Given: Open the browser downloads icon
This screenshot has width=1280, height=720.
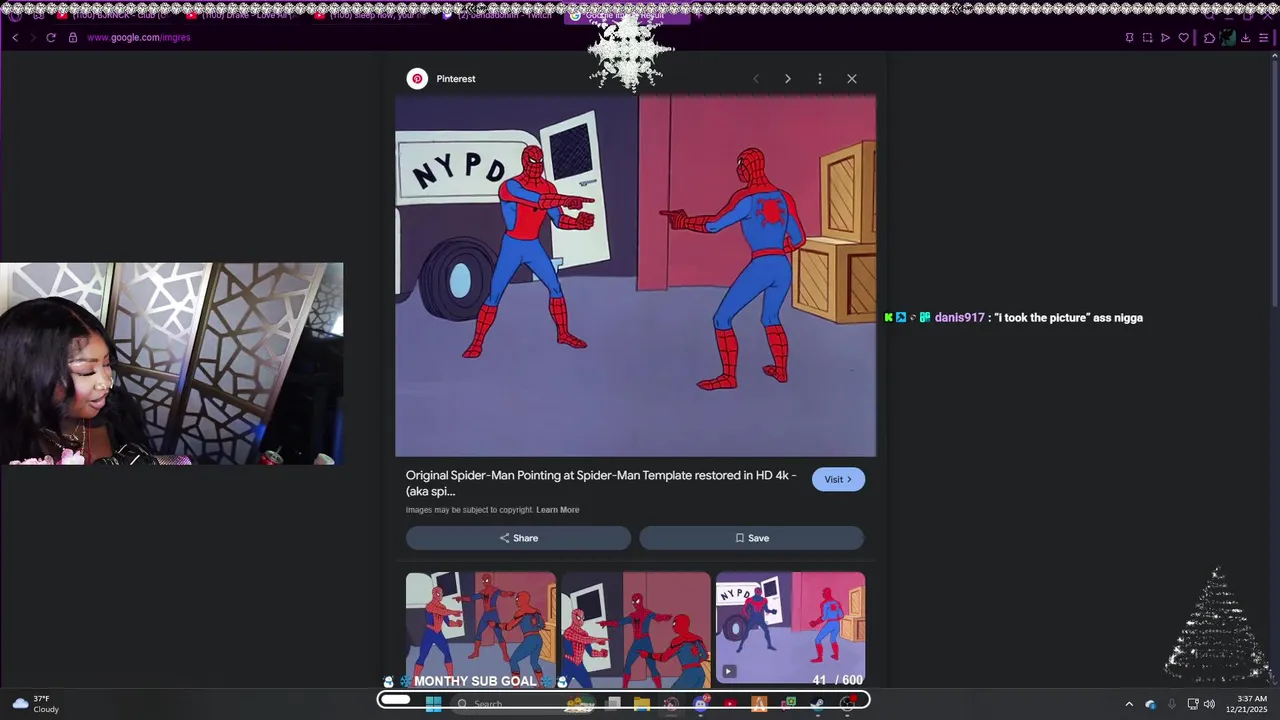Looking at the screenshot, I should [x=1246, y=38].
